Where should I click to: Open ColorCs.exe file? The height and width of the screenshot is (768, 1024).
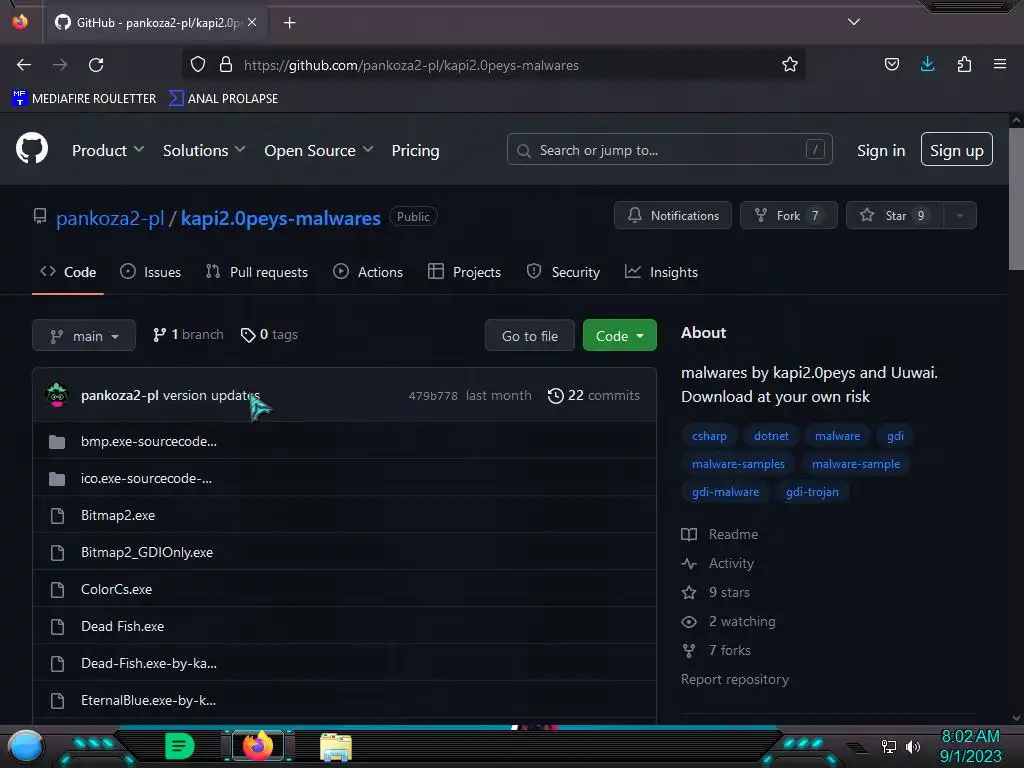(x=116, y=589)
